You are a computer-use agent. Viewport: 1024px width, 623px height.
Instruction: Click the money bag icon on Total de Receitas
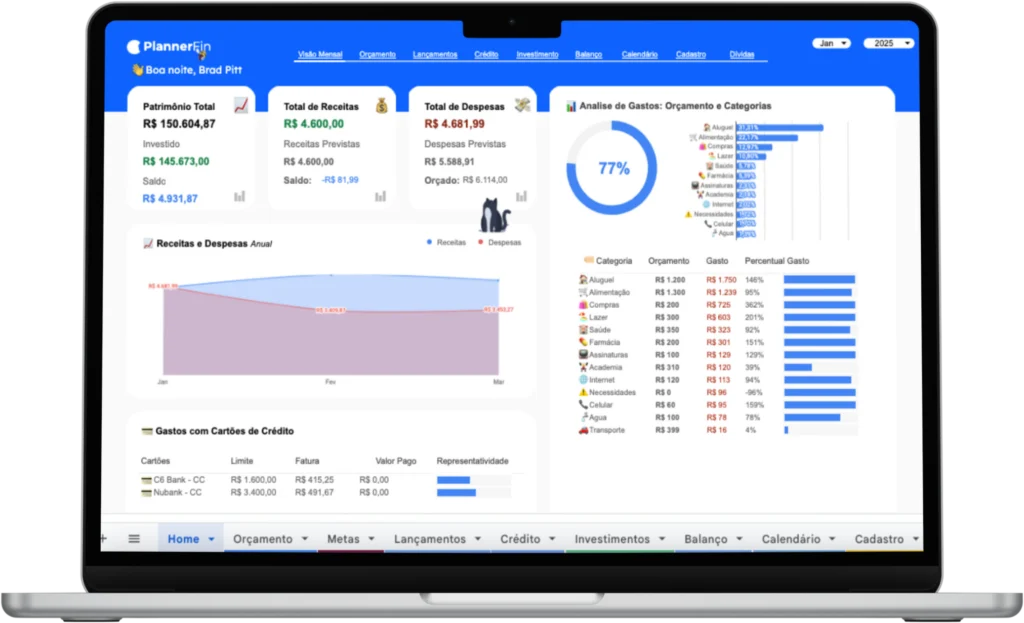tap(381, 105)
